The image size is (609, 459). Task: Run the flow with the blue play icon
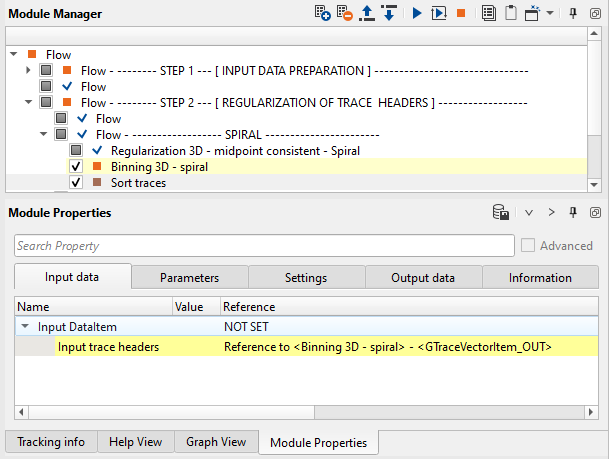coord(416,14)
